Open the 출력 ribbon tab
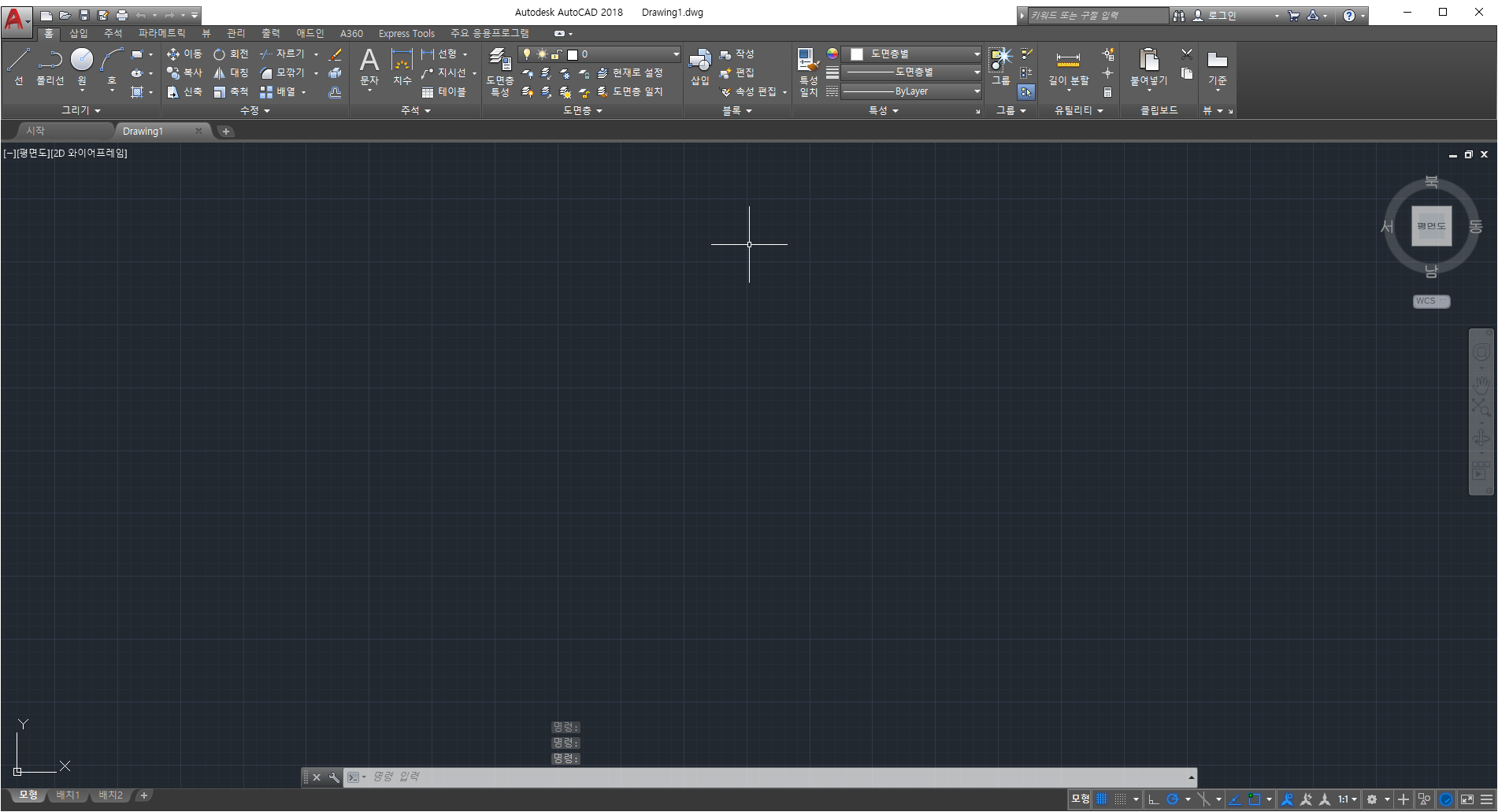Screen dimensions: 1498x812 271,33
